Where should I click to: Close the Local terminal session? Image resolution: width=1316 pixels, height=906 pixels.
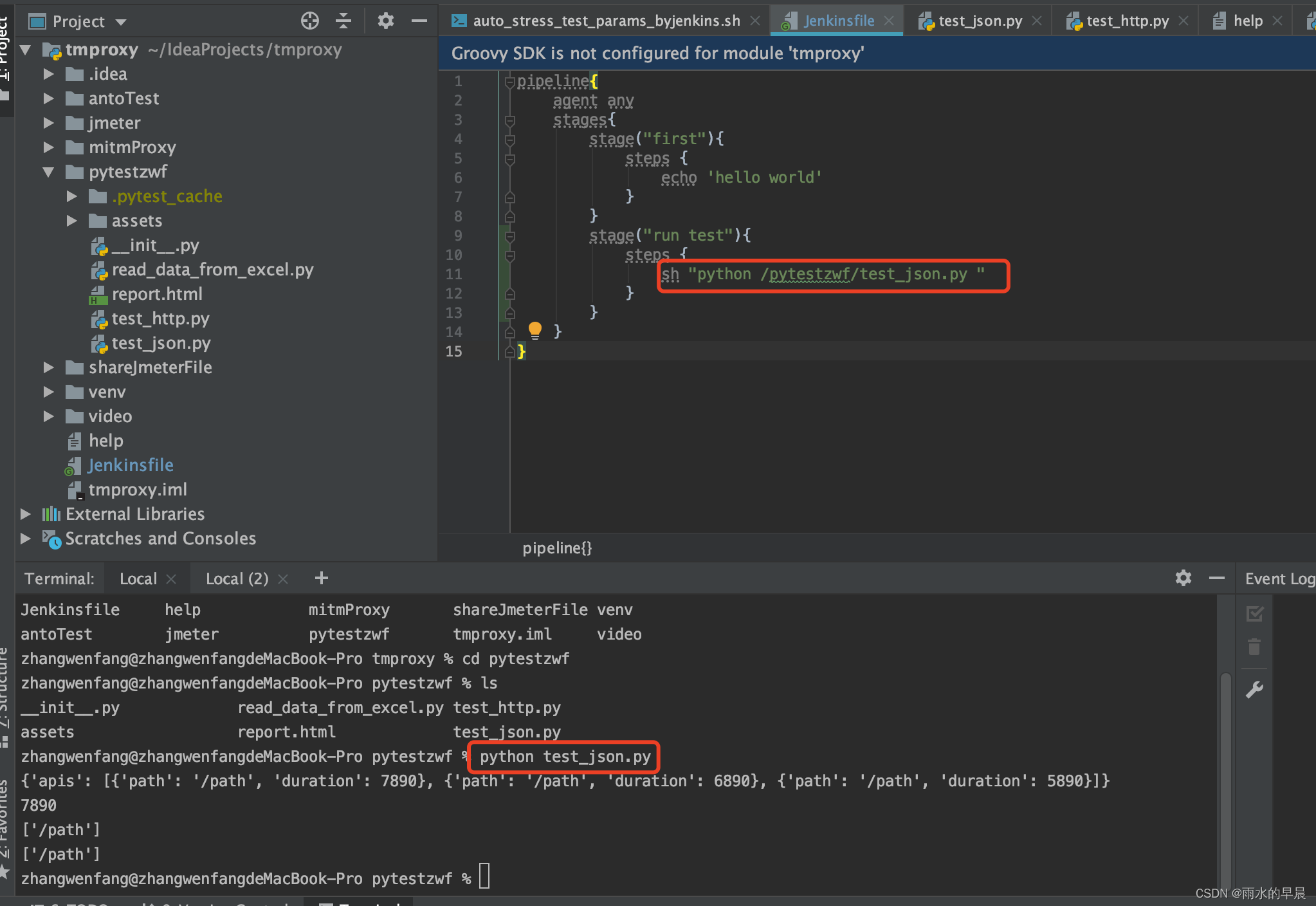click(171, 579)
